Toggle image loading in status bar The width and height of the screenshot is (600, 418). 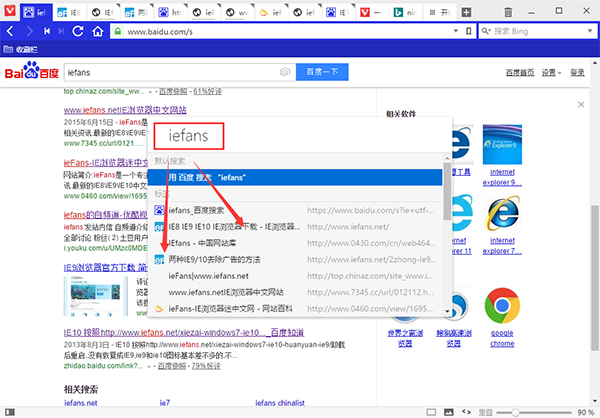click(x=448, y=412)
